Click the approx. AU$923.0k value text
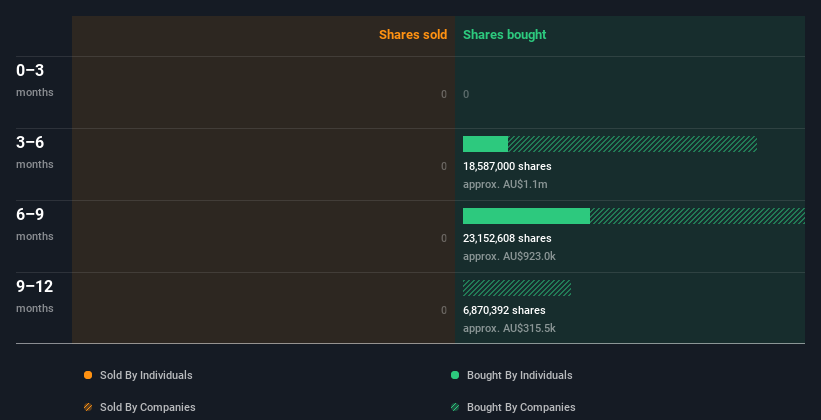821x420 pixels. point(509,257)
